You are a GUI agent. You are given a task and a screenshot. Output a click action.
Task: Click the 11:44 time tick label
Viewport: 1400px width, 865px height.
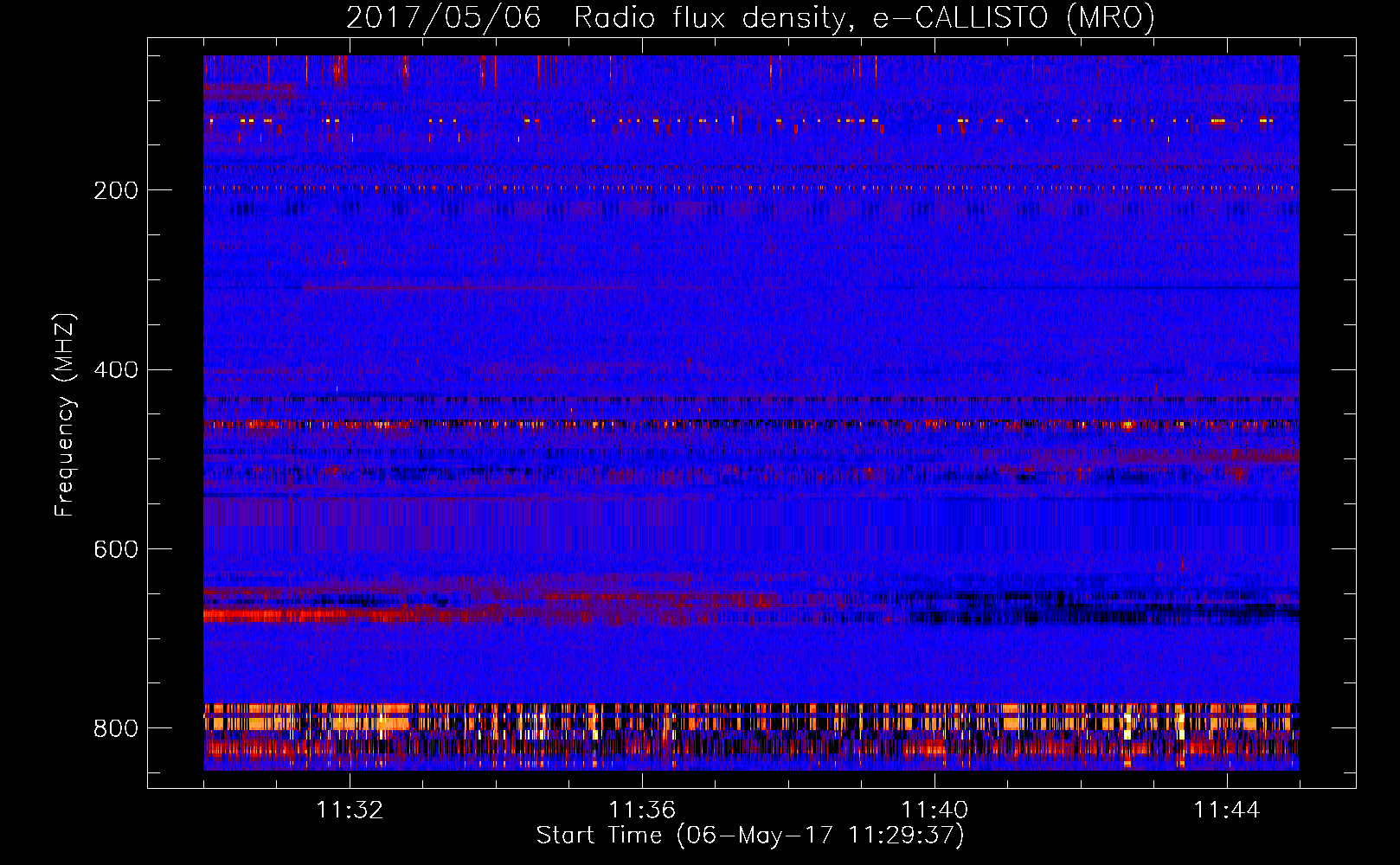tap(1227, 811)
